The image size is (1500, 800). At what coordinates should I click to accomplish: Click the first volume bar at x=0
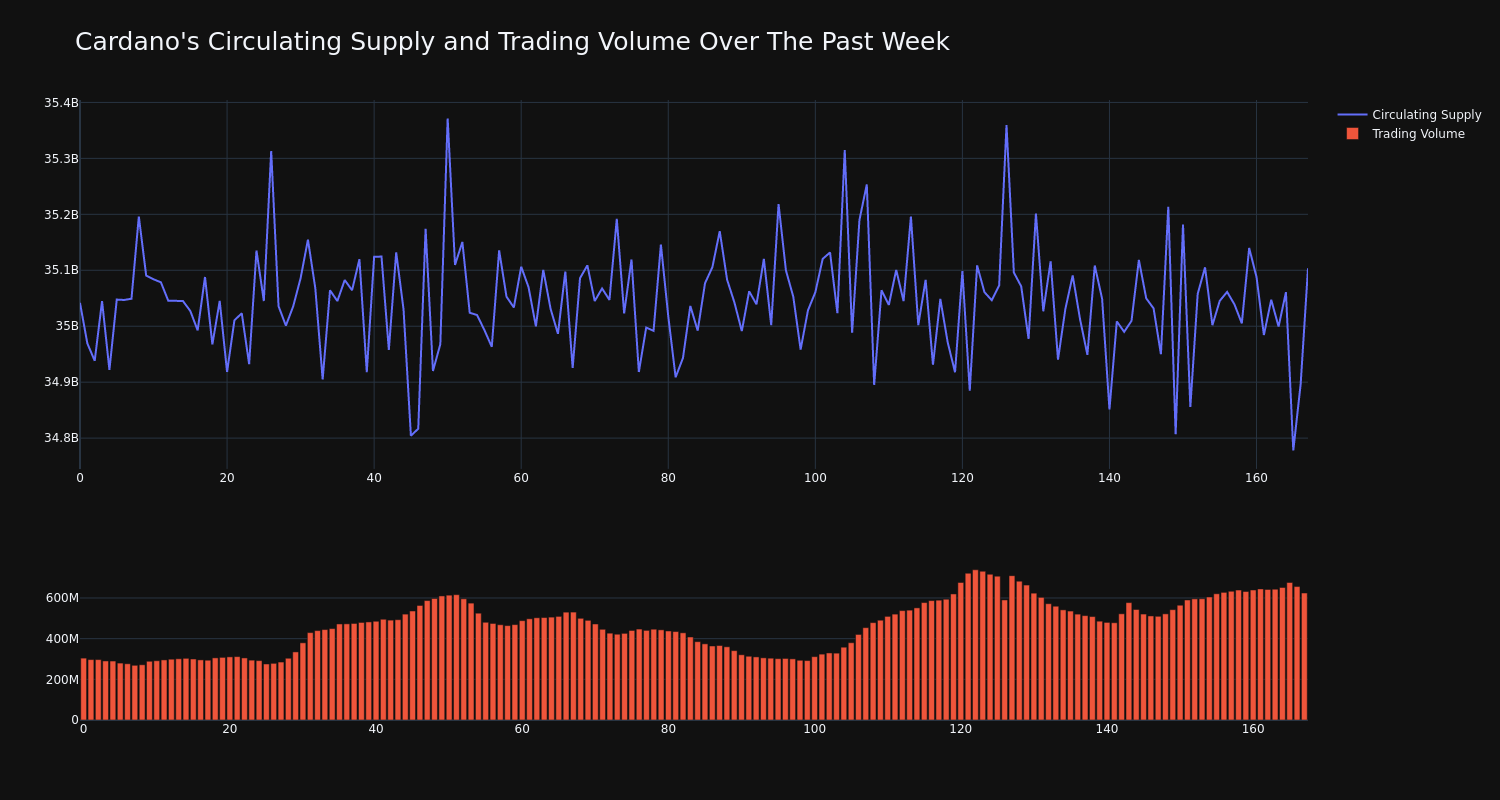[83, 689]
